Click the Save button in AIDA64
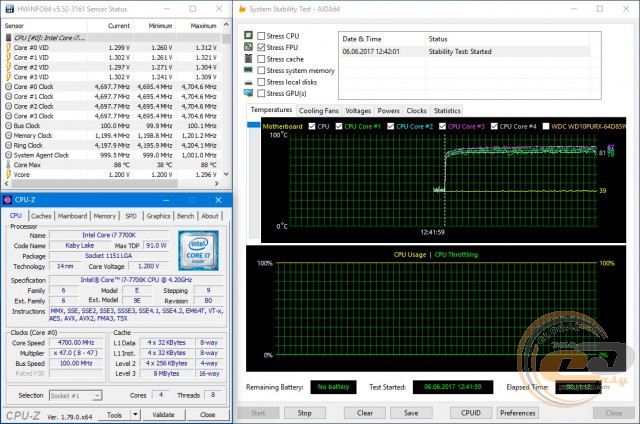 pyautogui.click(x=411, y=413)
